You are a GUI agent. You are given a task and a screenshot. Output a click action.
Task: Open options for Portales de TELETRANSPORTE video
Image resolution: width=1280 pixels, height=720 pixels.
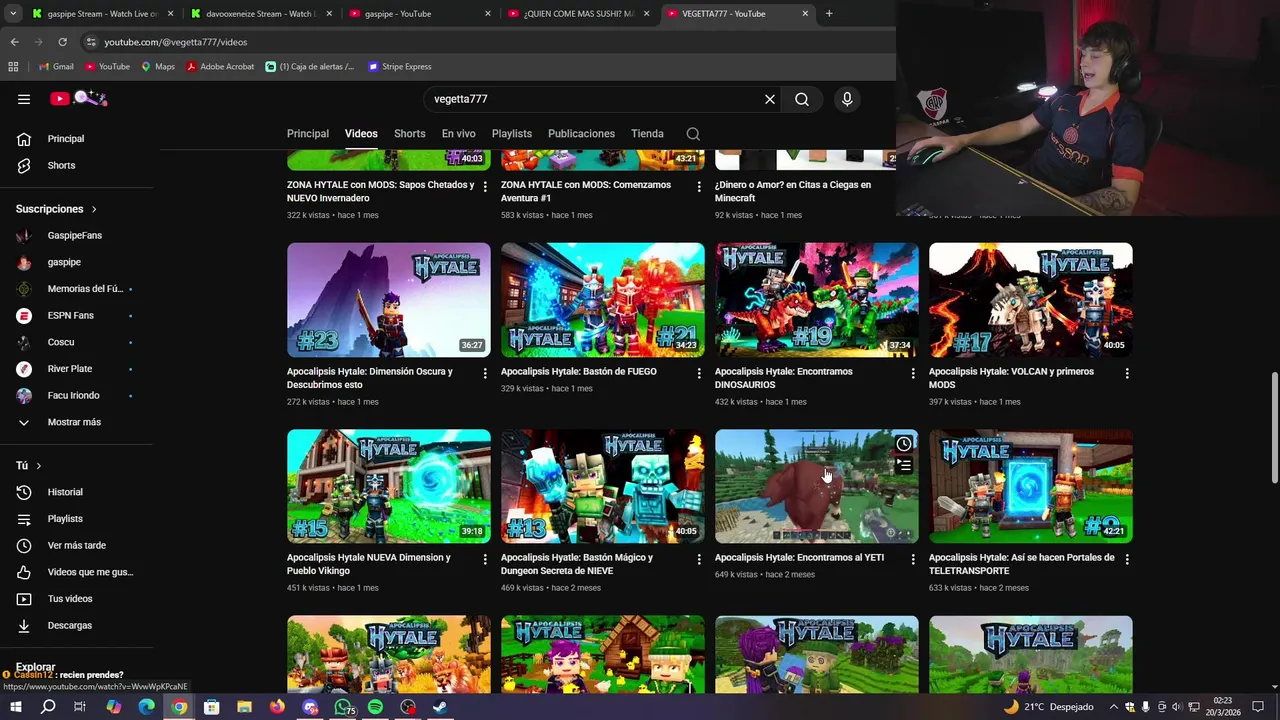click(1127, 559)
